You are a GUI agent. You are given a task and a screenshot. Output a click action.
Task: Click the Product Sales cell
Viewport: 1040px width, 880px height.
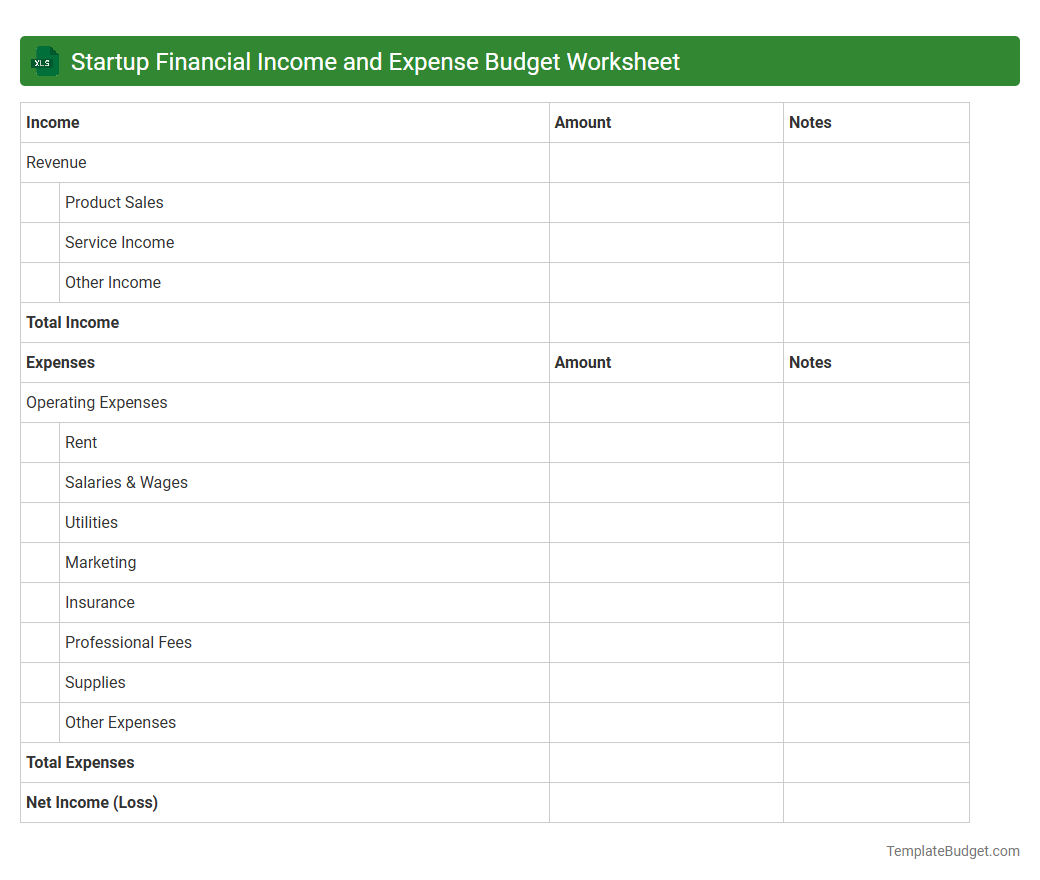pyautogui.click(x=114, y=202)
